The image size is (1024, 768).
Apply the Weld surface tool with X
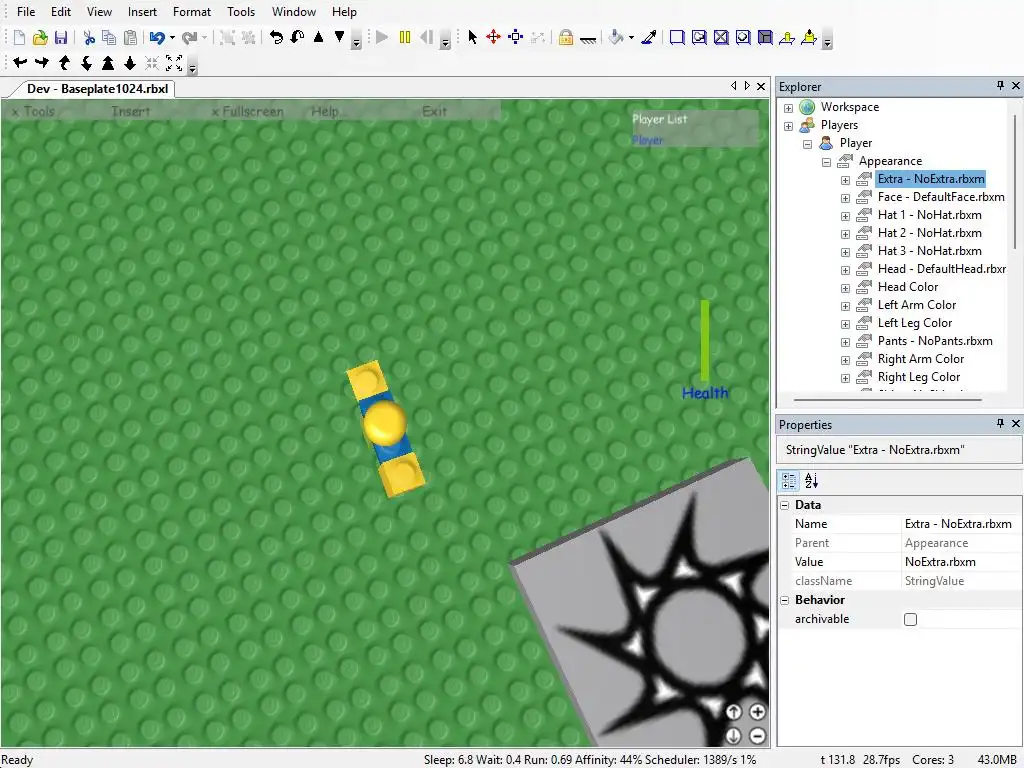[x=721, y=37]
